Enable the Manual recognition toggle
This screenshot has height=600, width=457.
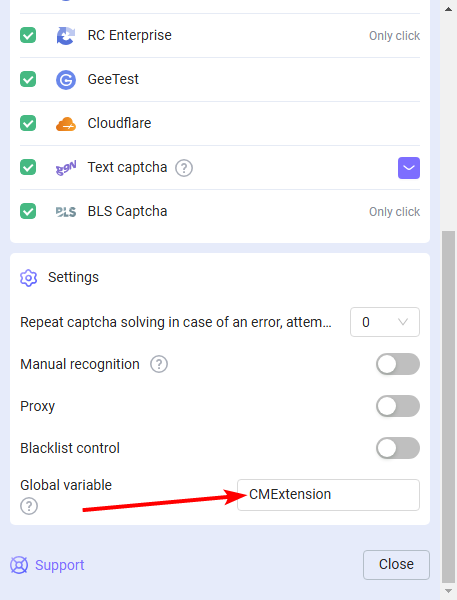pyautogui.click(x=398, y=364)
